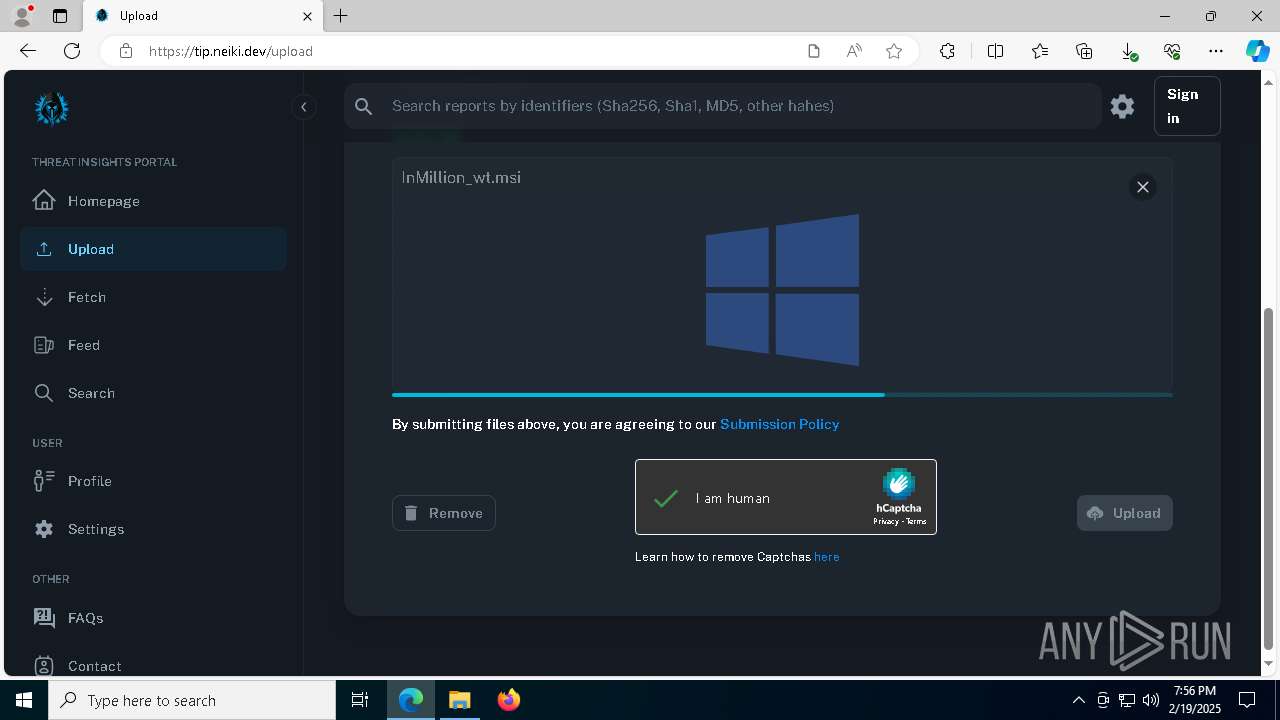Focus the search reports input field
Image resolution: width=1280 pixels, height=720 pixels.
click(x=740, y=106)
